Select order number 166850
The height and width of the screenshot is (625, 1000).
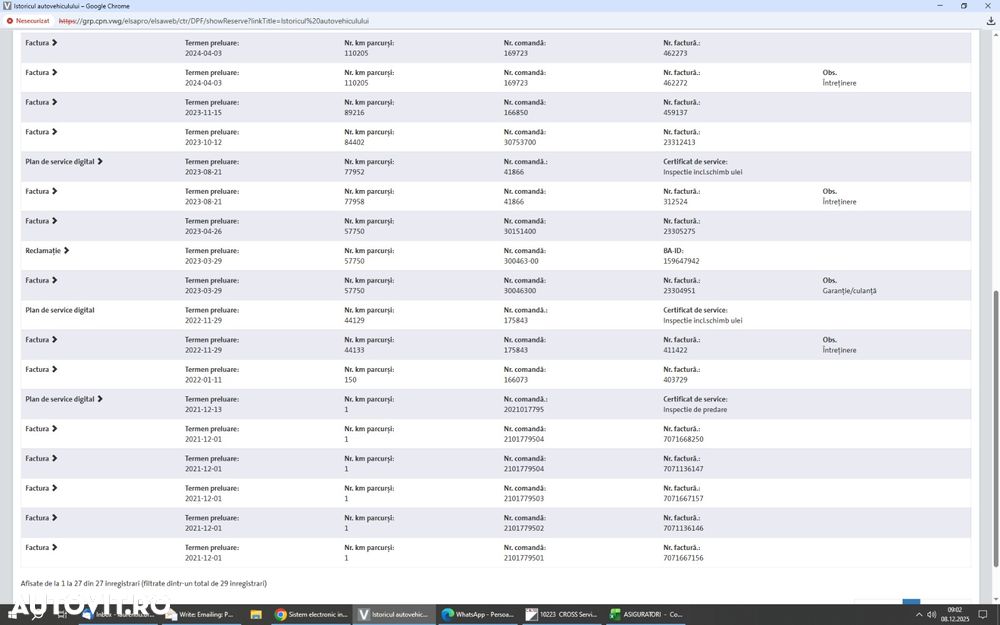tap(515, 112)
